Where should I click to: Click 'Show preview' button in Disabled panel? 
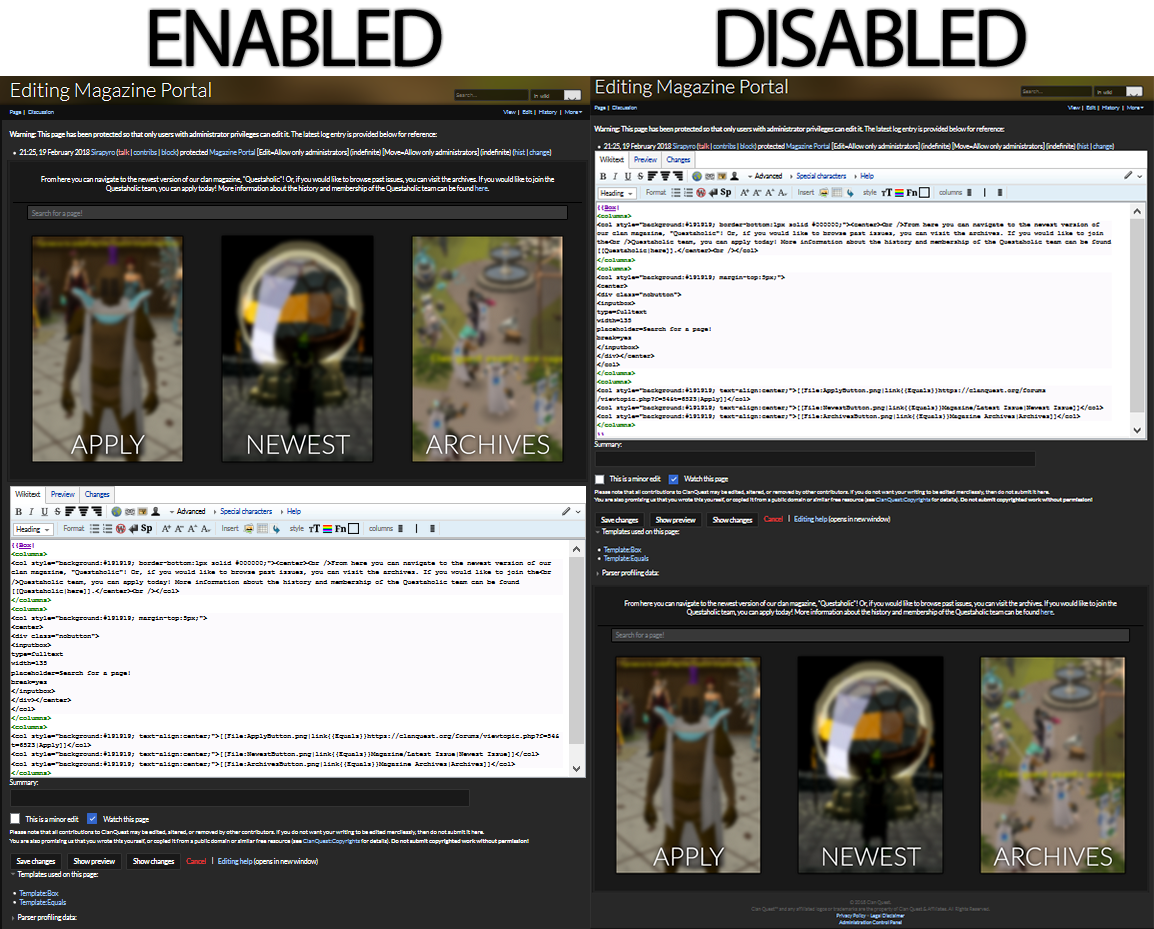pyautogui.click(x=675, y=520)
